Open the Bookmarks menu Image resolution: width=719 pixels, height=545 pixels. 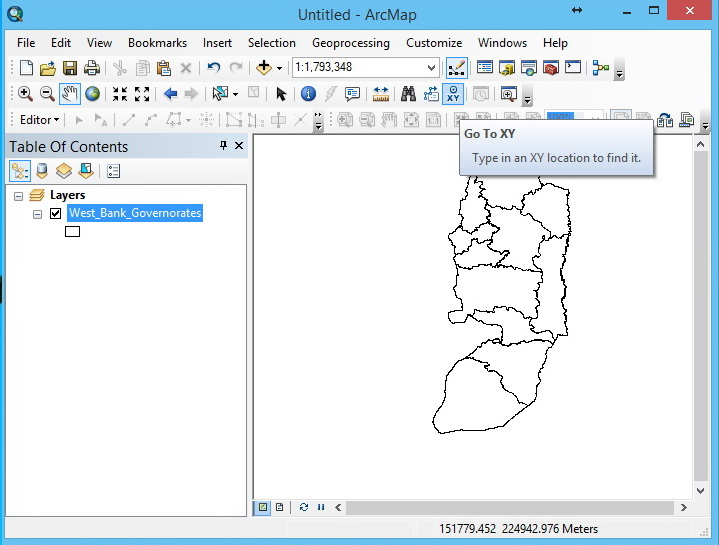157,43
